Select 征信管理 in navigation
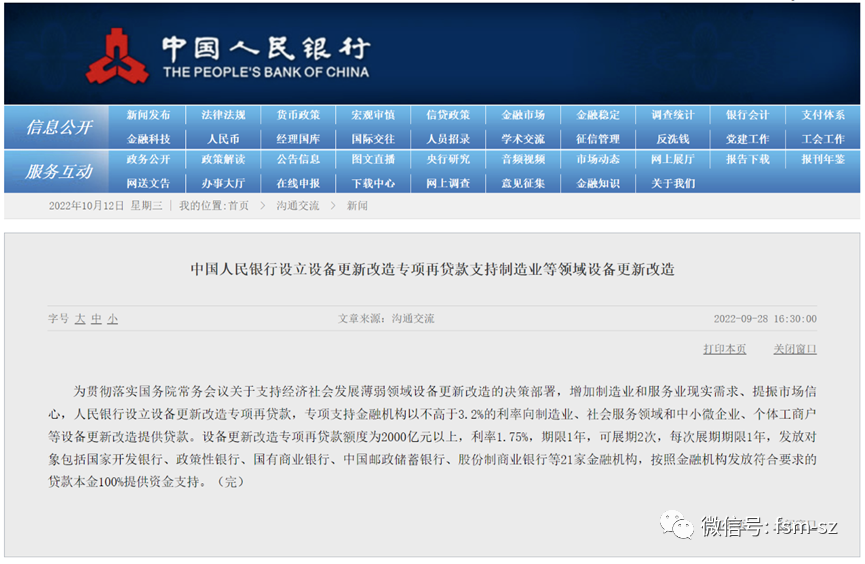The image size is (865, 564). [x=598, y=139]
